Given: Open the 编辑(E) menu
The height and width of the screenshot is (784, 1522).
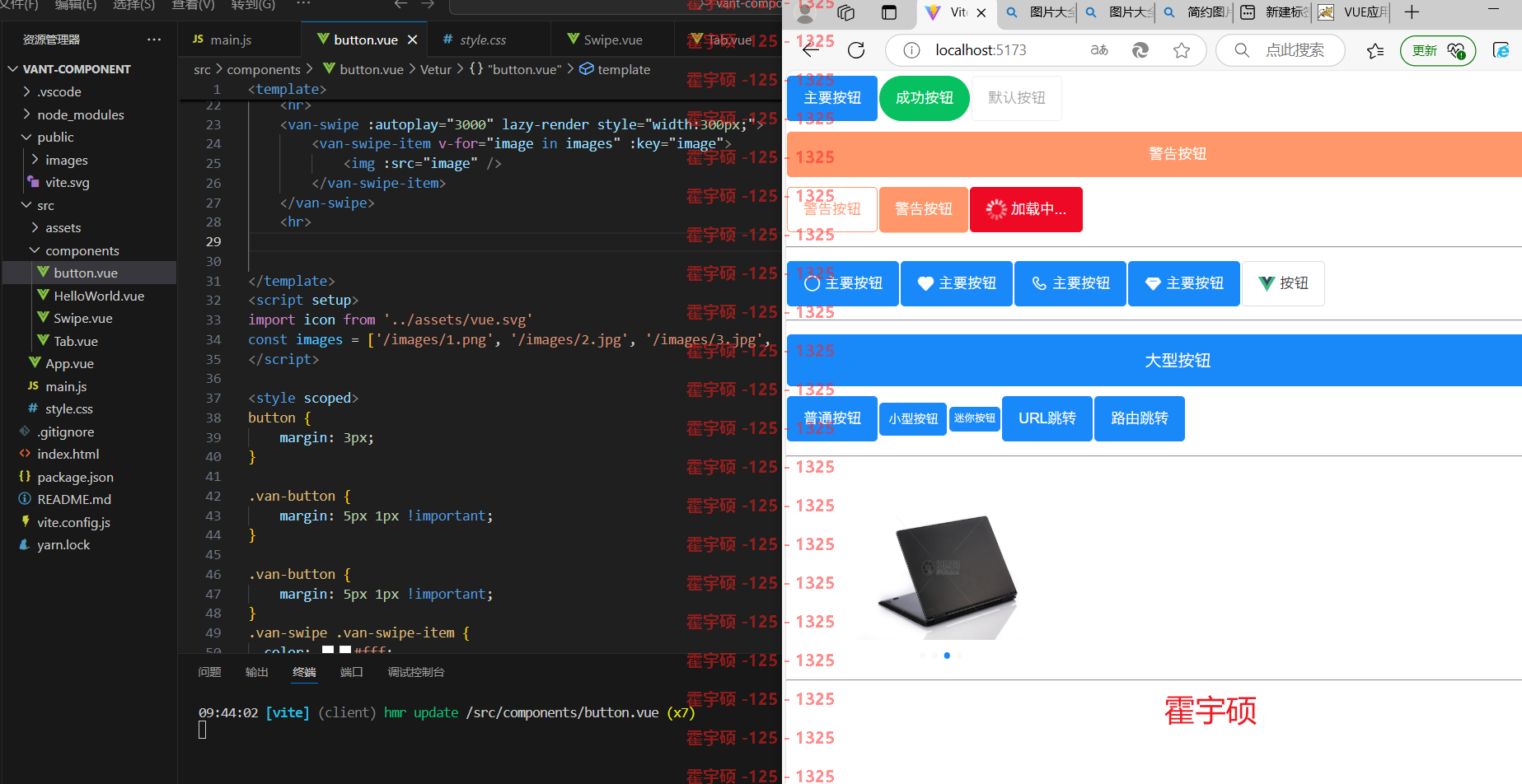Looking at the screenshot, I should 76,5.
